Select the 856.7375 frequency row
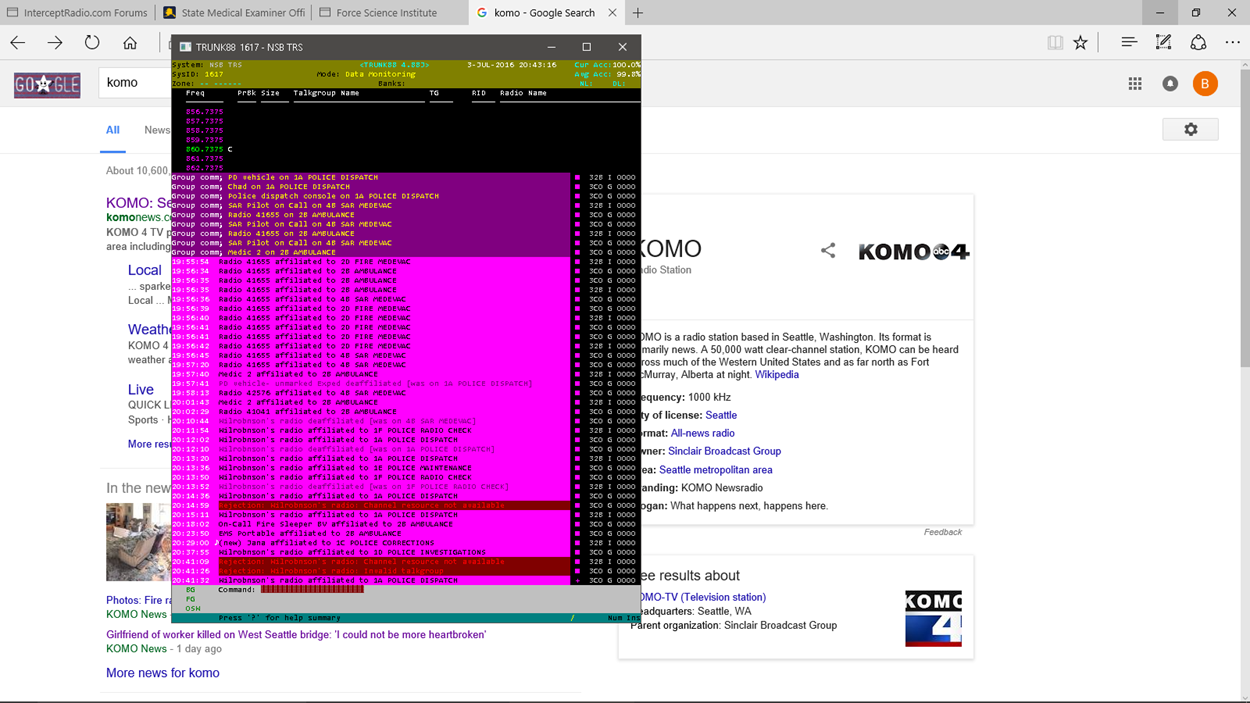This screenshot has width=1250, height=703. [x=204, y=112]
